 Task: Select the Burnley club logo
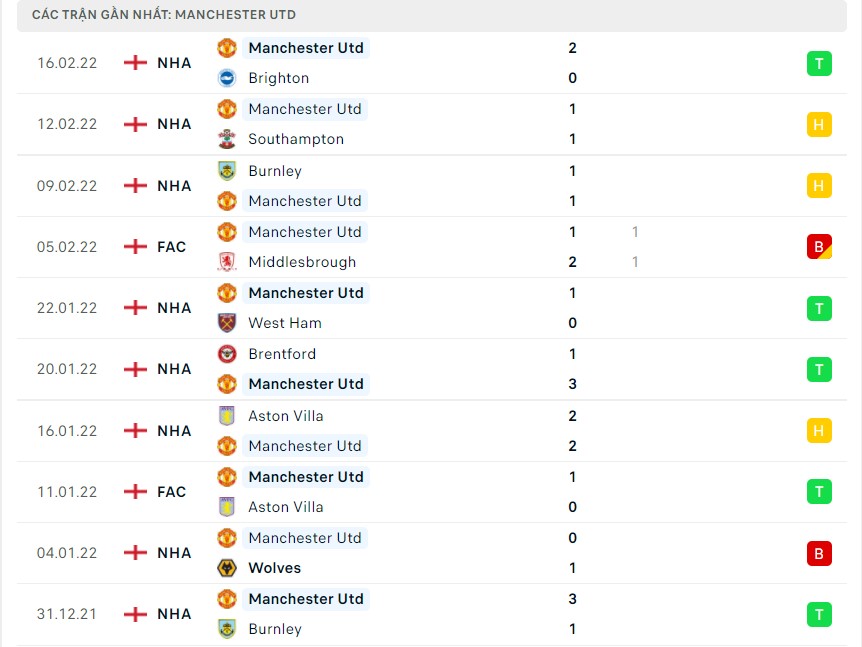point(226,171)
